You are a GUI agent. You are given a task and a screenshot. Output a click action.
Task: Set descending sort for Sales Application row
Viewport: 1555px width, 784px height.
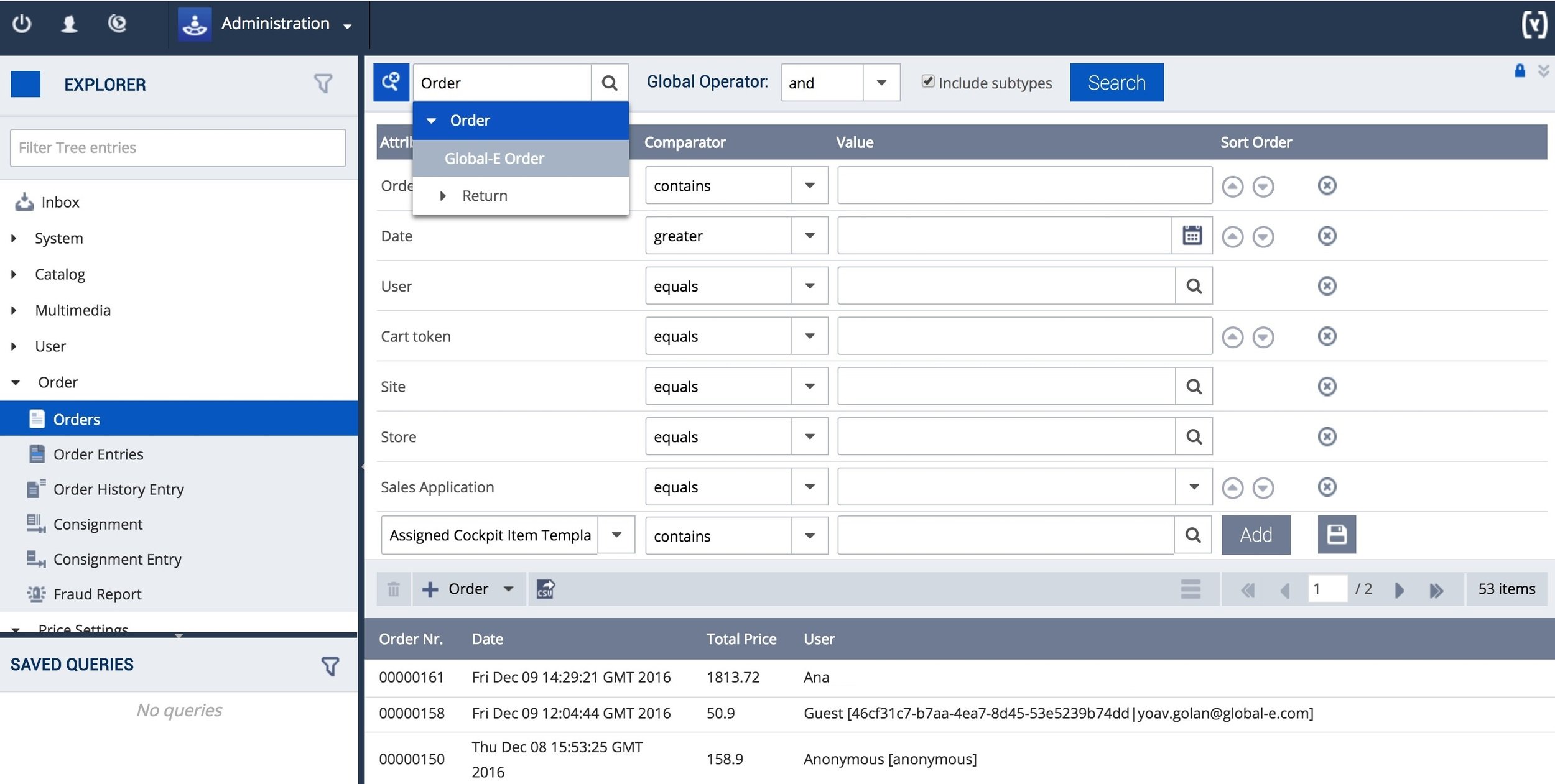coord(1263,487)
